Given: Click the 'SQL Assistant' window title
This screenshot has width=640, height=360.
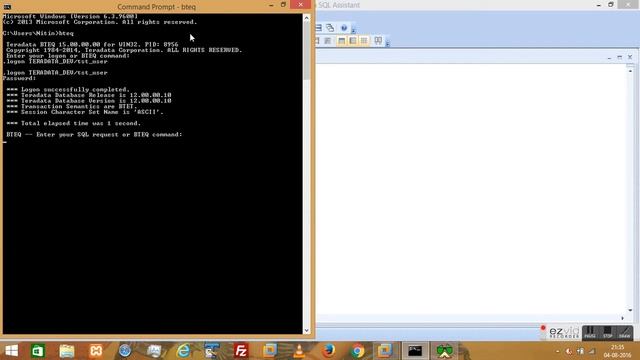Looking at the screenshot, I should pyautogui.click(x=339, y=5).
